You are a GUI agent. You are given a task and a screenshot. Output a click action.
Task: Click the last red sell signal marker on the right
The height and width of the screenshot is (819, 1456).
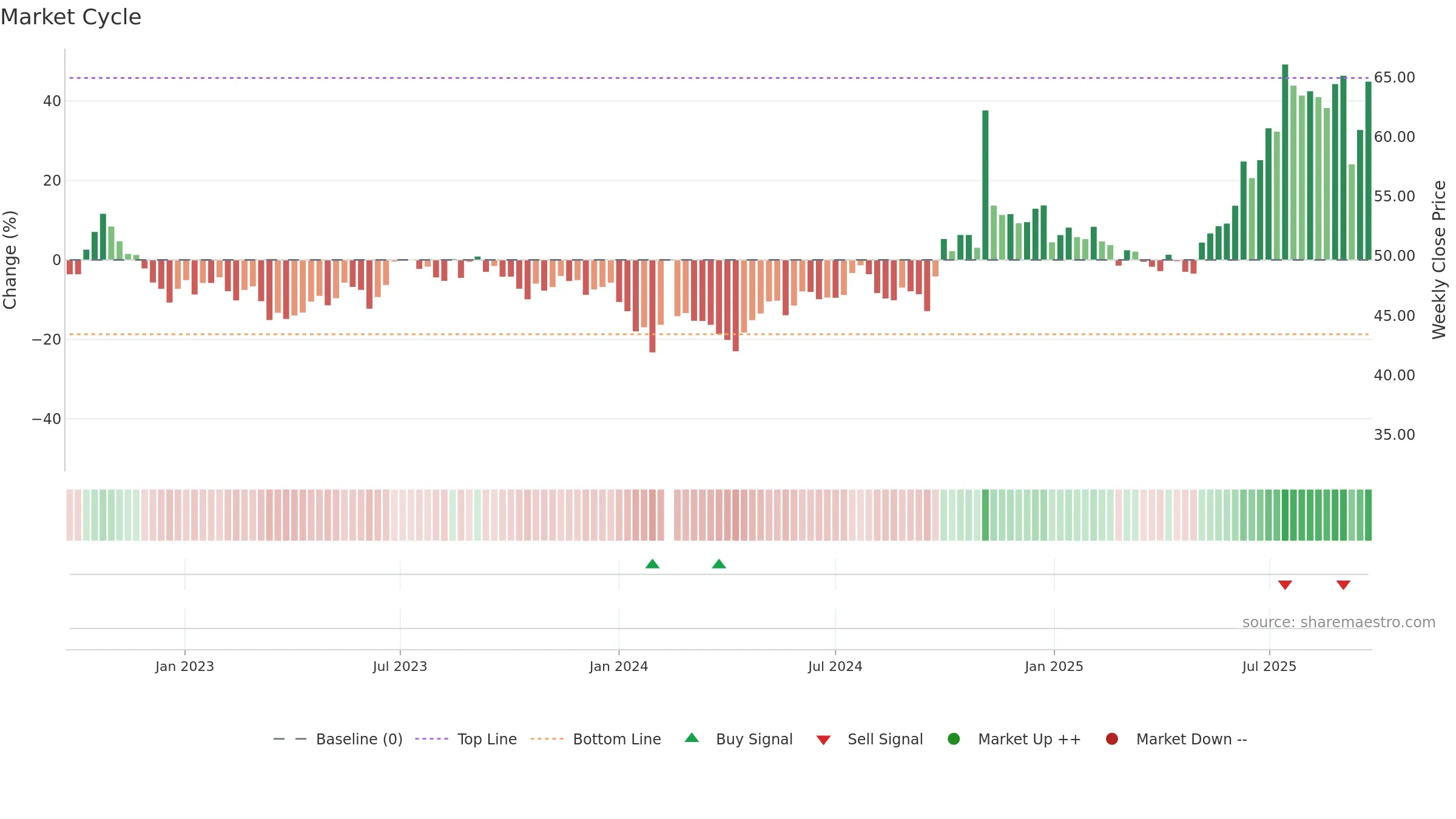coord(1343,585)
